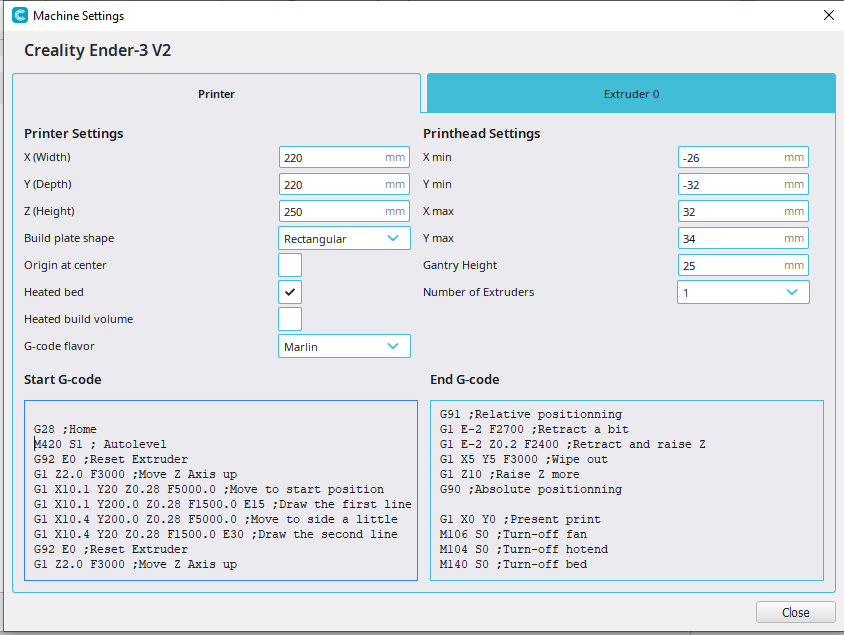
Task: Click the Gantry Height input field
Action: tap(743, 265)
